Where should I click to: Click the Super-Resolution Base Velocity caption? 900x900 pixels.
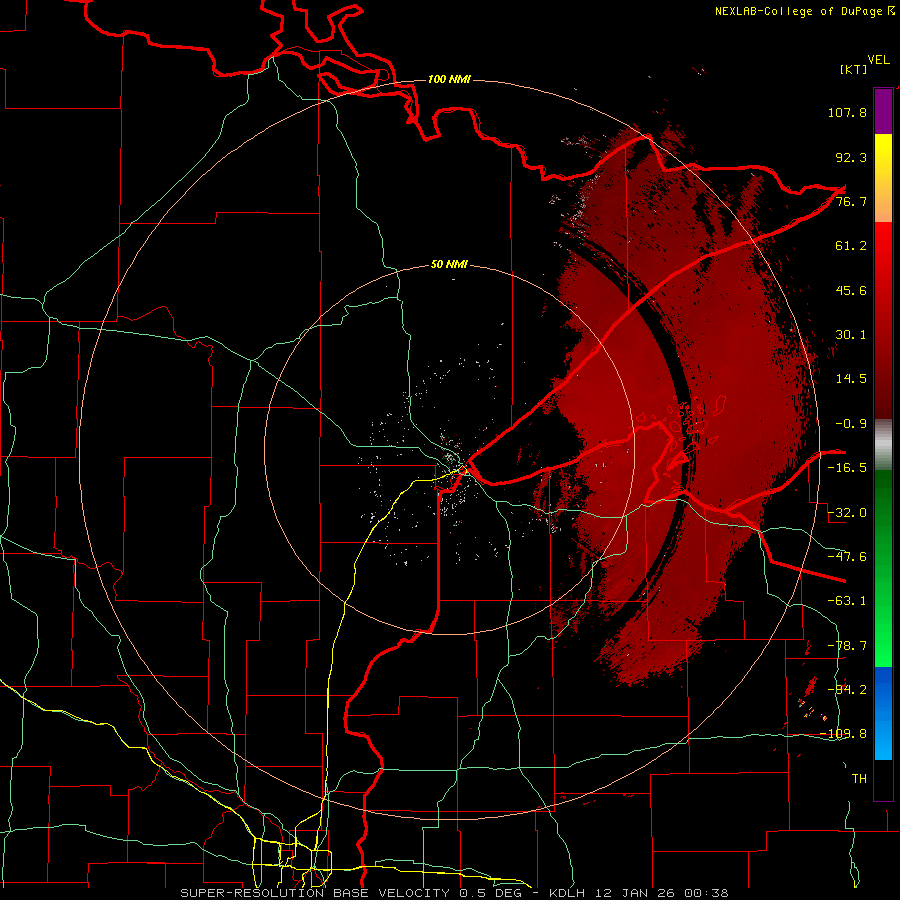tap(453, 893)
